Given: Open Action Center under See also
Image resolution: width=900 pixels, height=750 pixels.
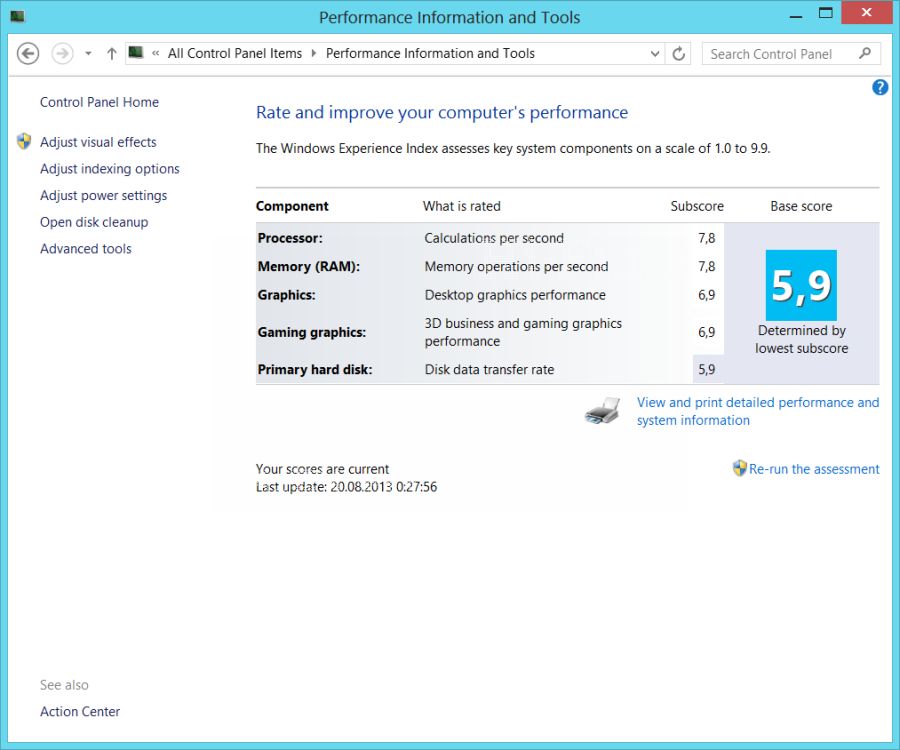Looking at the screenshot, I should pyautogui.click(x=80, y=712).
